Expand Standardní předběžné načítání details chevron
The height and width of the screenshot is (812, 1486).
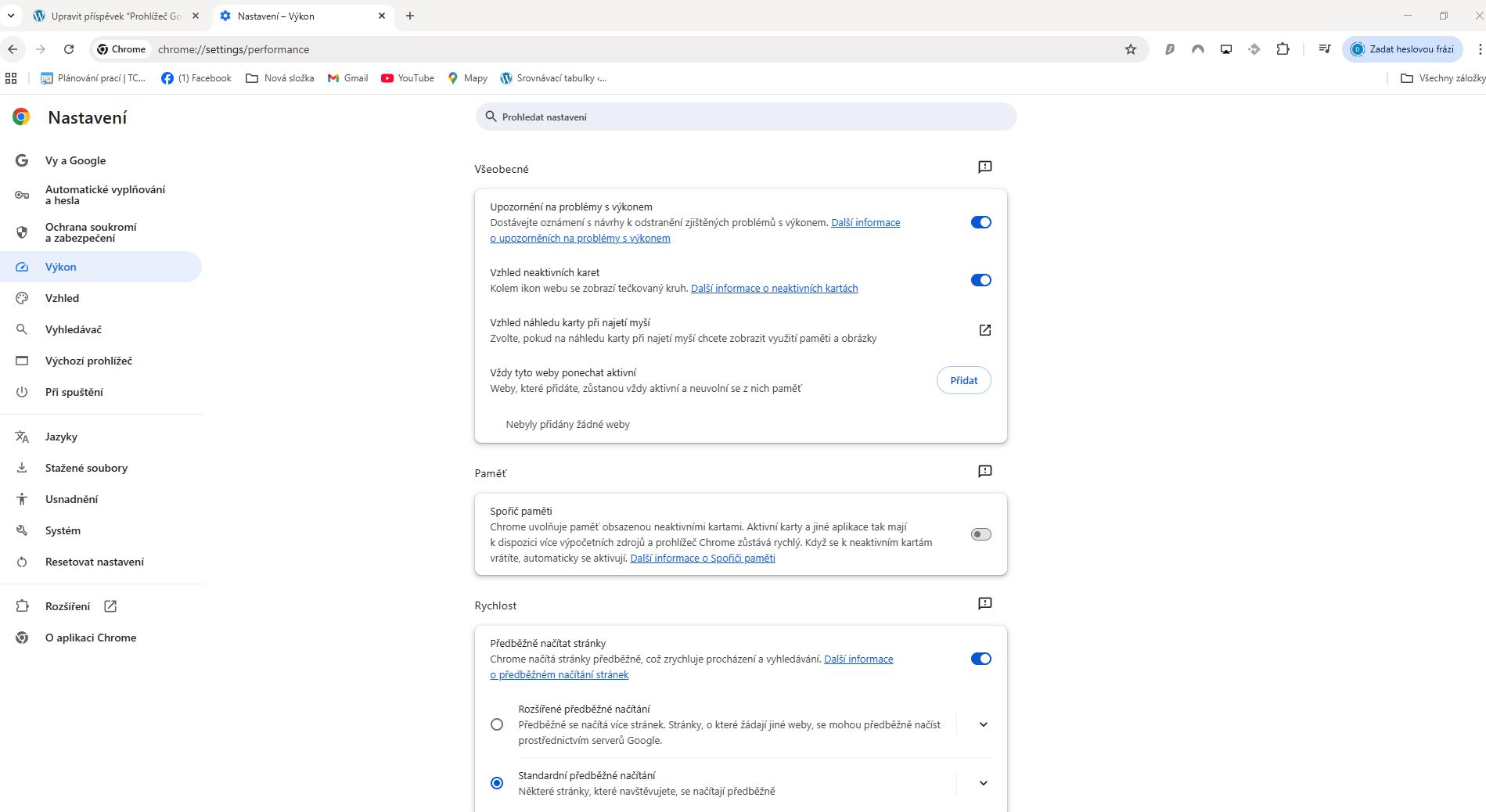pos(984,783)
